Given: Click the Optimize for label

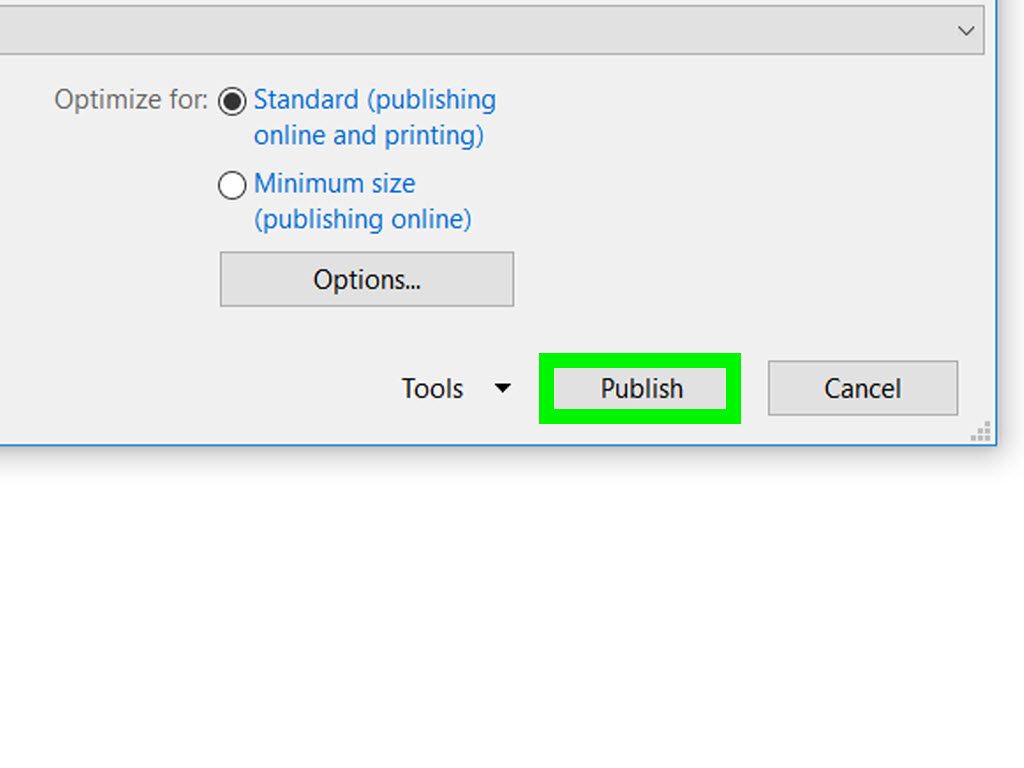Looking at the screenshot, I should (x=130, y=100).
